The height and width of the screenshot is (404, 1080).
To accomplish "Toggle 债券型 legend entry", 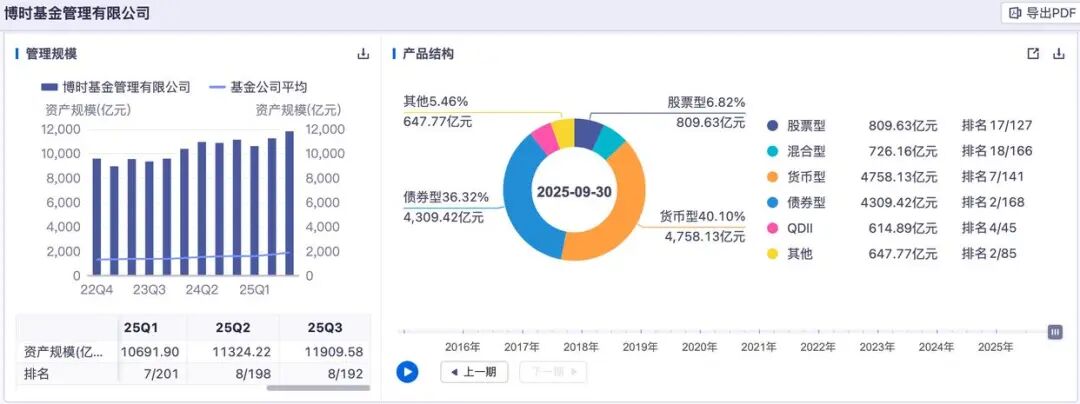I will [796, 202].
